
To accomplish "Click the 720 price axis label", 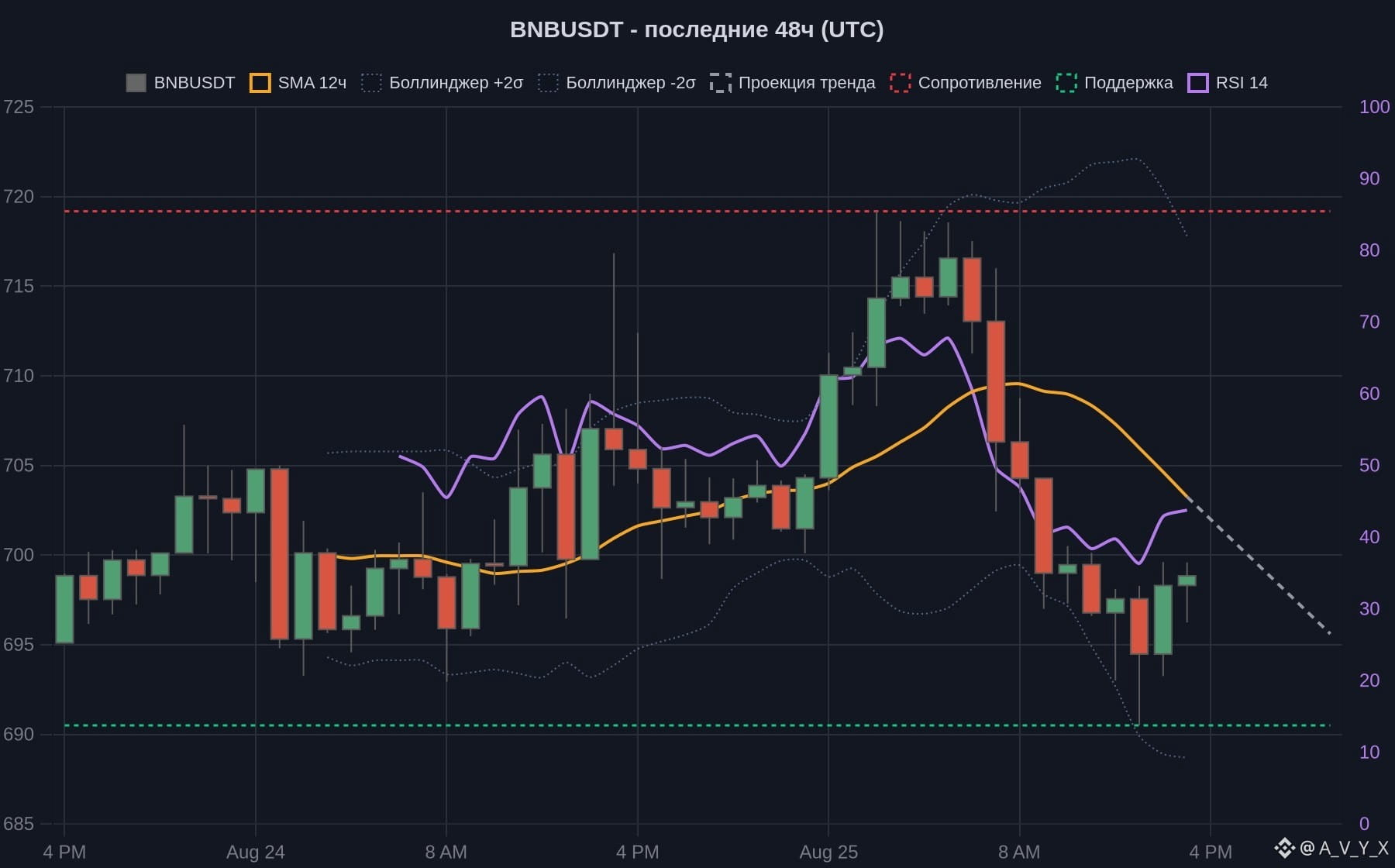I will coord(19,197).
